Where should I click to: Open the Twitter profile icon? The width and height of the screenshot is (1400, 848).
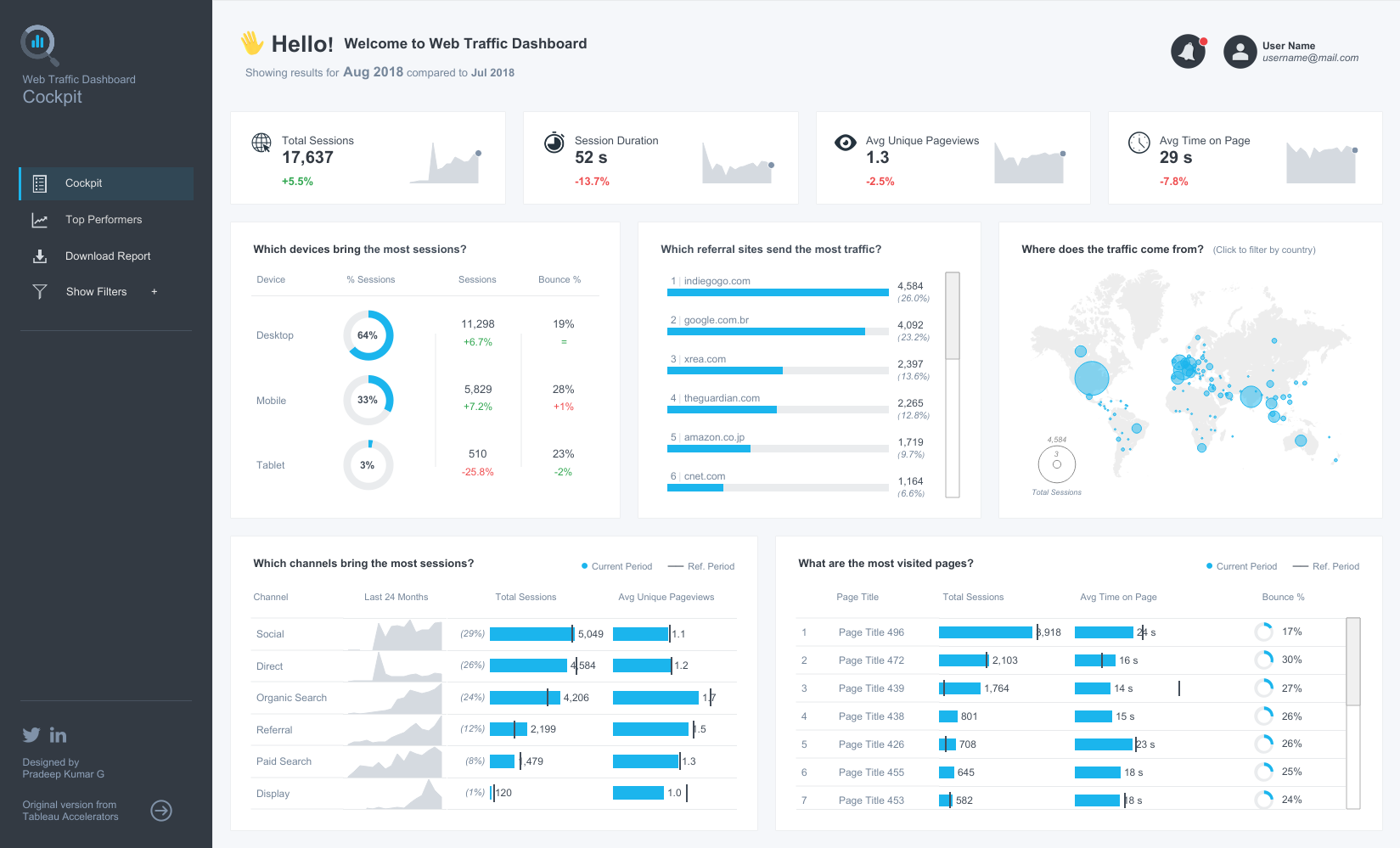click(31, 735)
